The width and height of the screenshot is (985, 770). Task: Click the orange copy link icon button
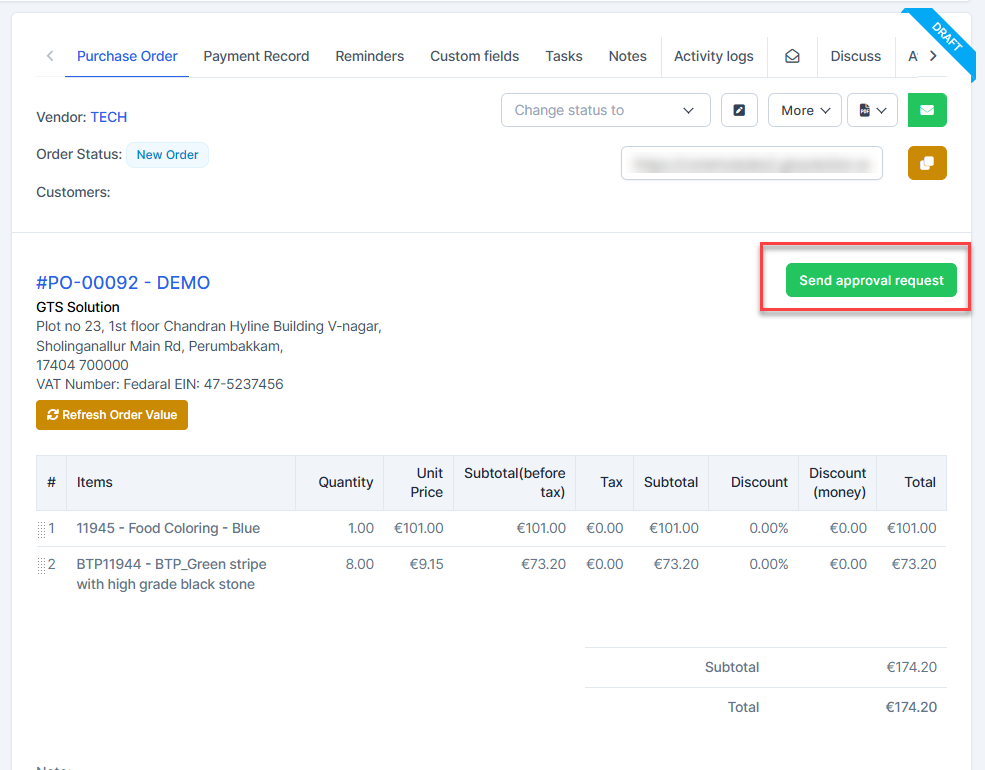coord(927,163)
